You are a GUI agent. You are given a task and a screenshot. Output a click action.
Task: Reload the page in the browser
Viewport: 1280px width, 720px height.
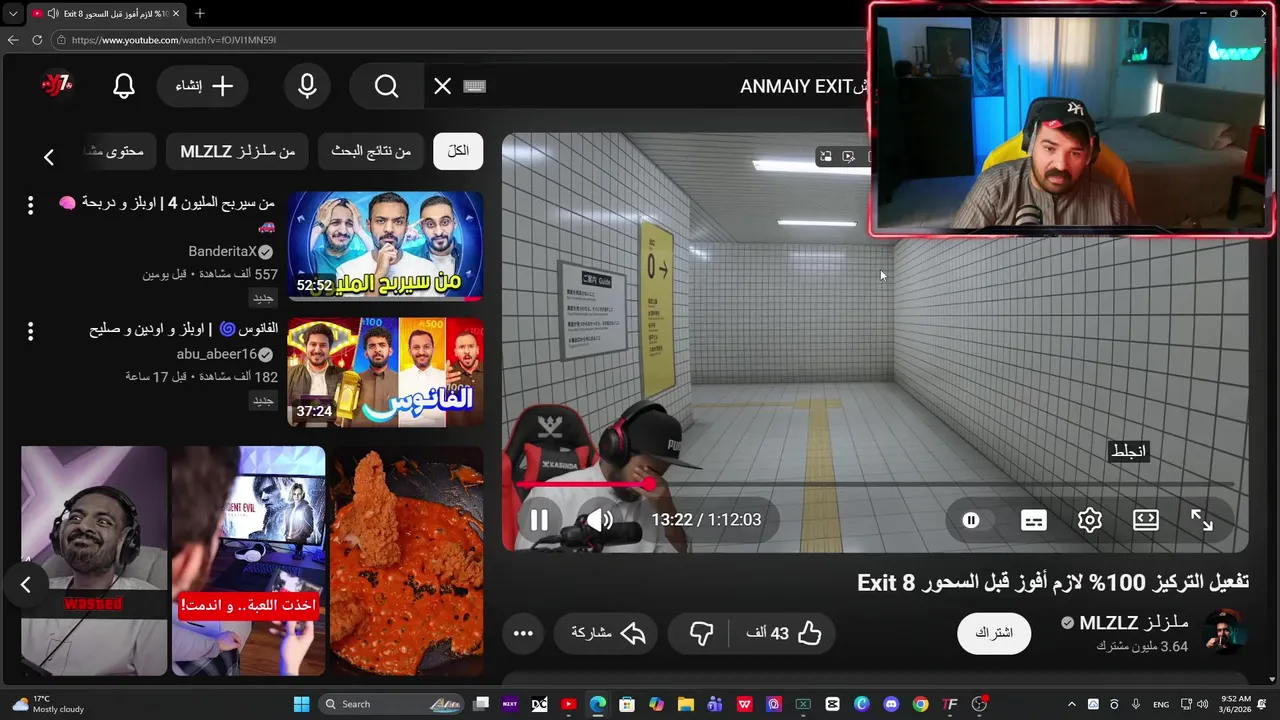37,40
